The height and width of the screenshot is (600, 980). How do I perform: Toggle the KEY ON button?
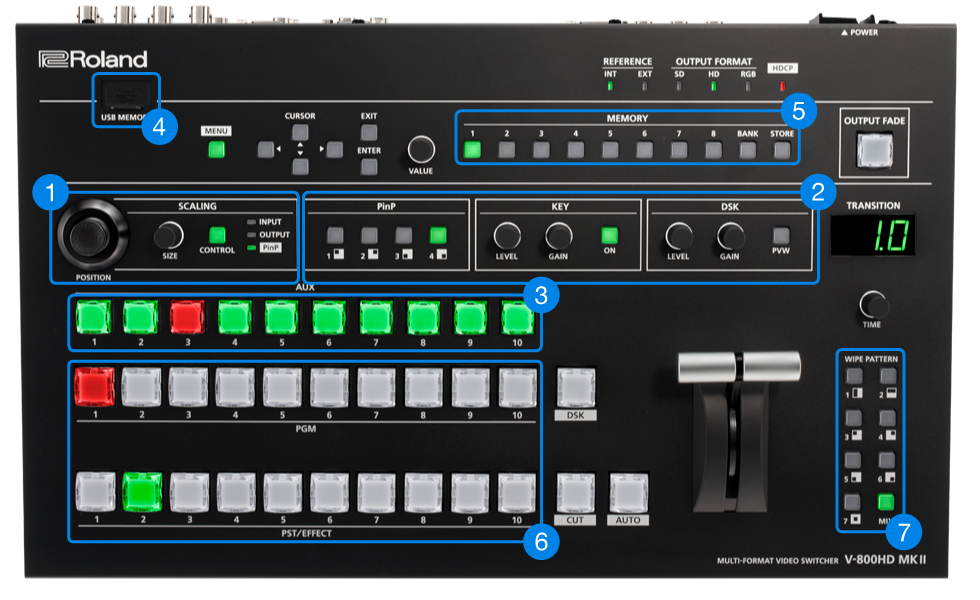pos(609,236)
